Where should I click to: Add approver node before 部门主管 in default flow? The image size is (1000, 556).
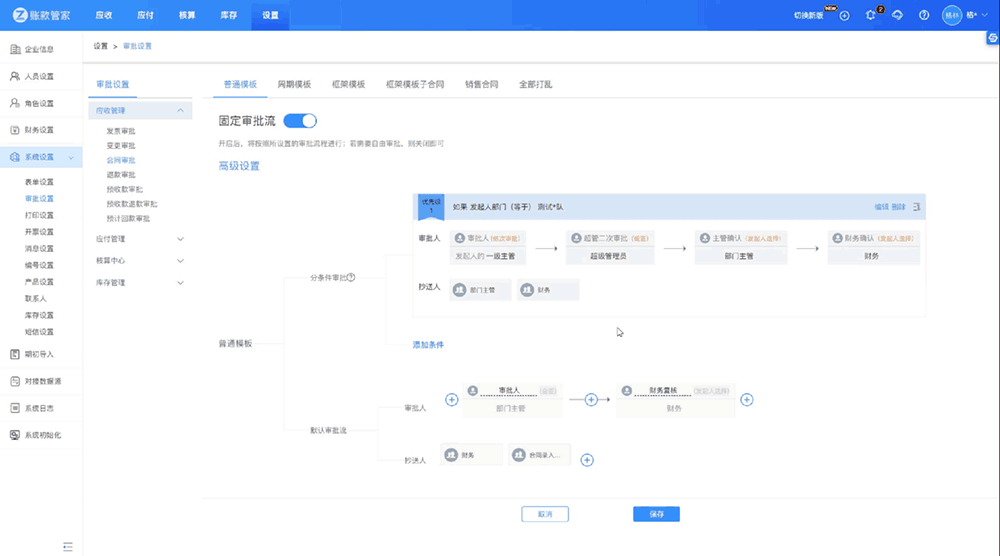451,399
